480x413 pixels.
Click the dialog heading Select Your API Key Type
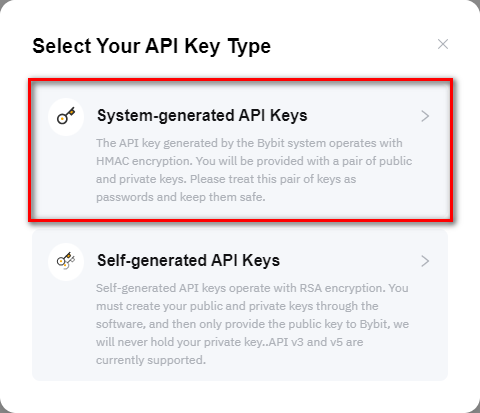[x=151, y=46]
